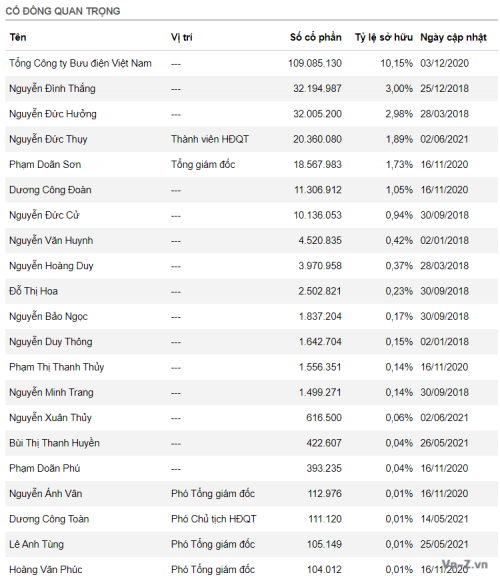
Task: Select Nguyễn Văn Huynh in list
Action: tap(51, 240)
